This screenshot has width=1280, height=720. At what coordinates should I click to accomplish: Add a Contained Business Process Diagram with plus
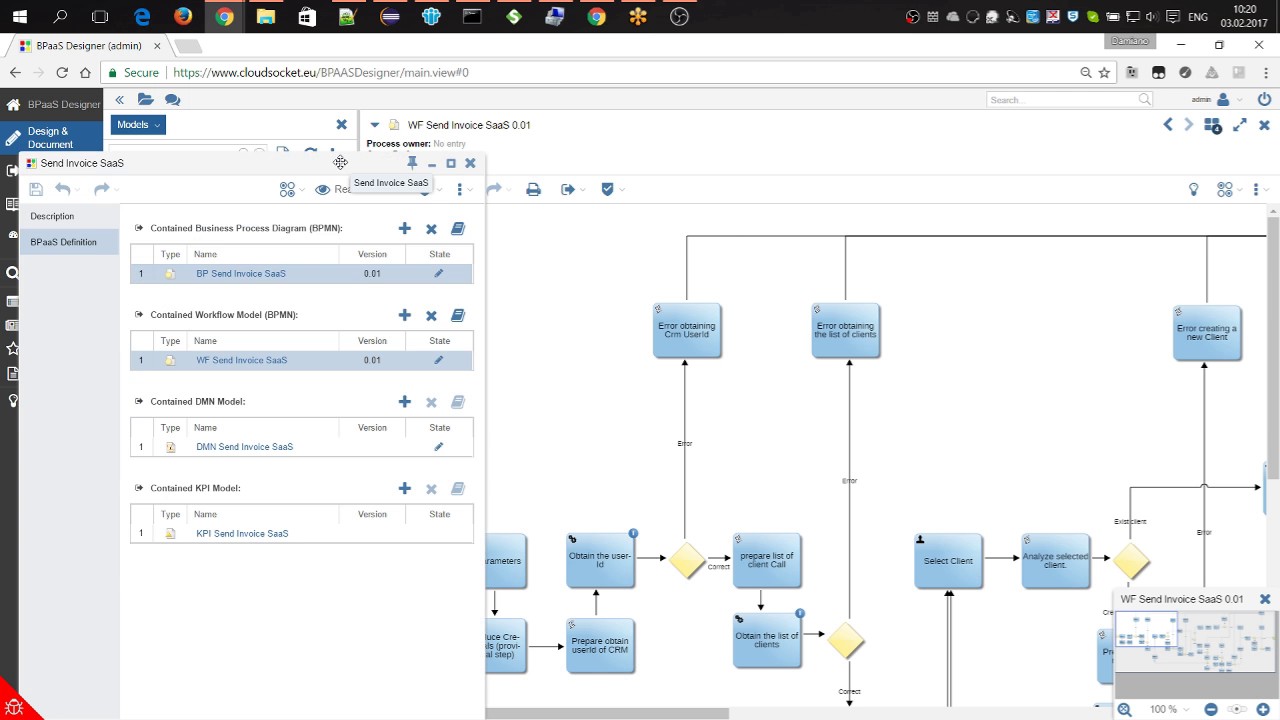[405, 229]
